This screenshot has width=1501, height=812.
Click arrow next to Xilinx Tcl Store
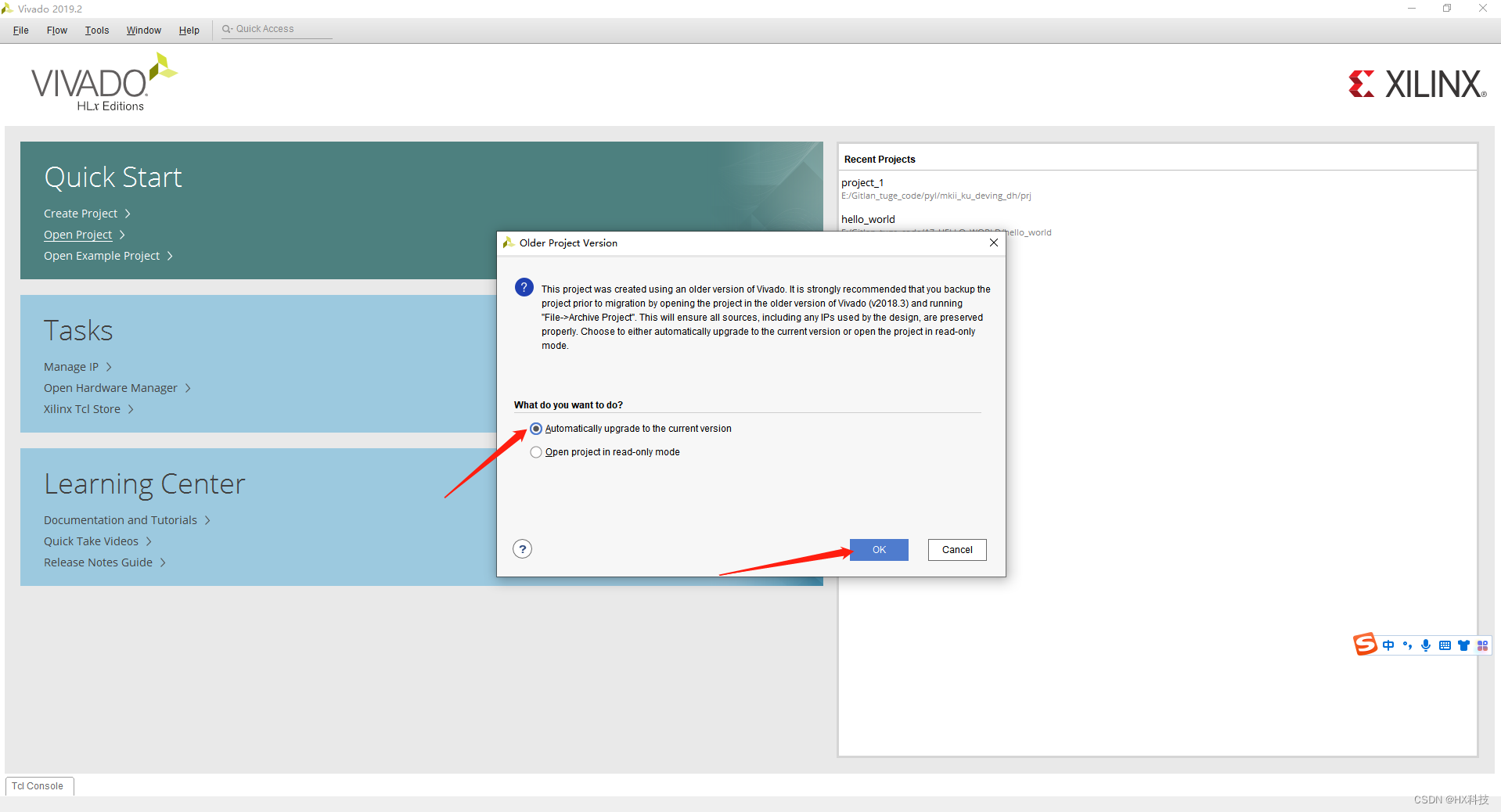131,409
